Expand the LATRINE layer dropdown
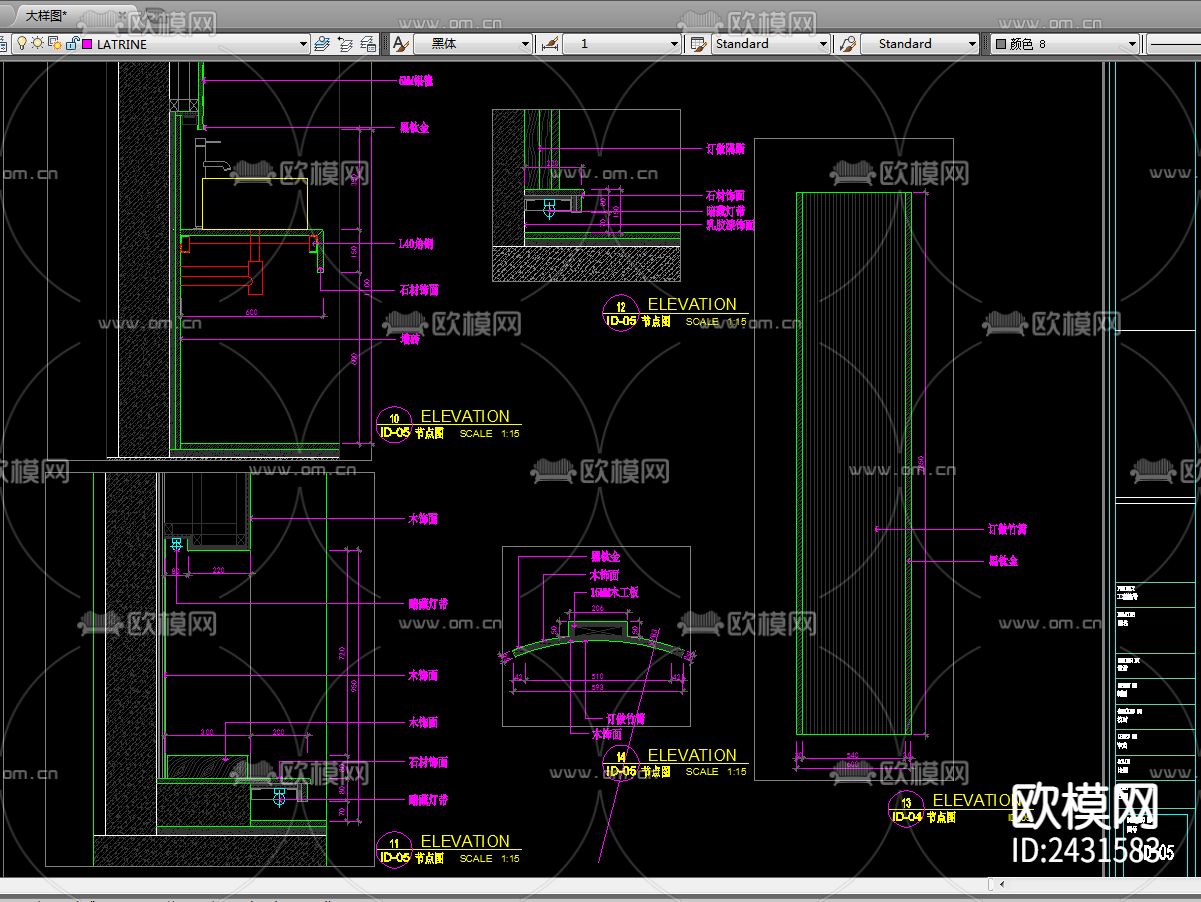Viewport: 1201px width, 902px height. click(x=304, y=44)
